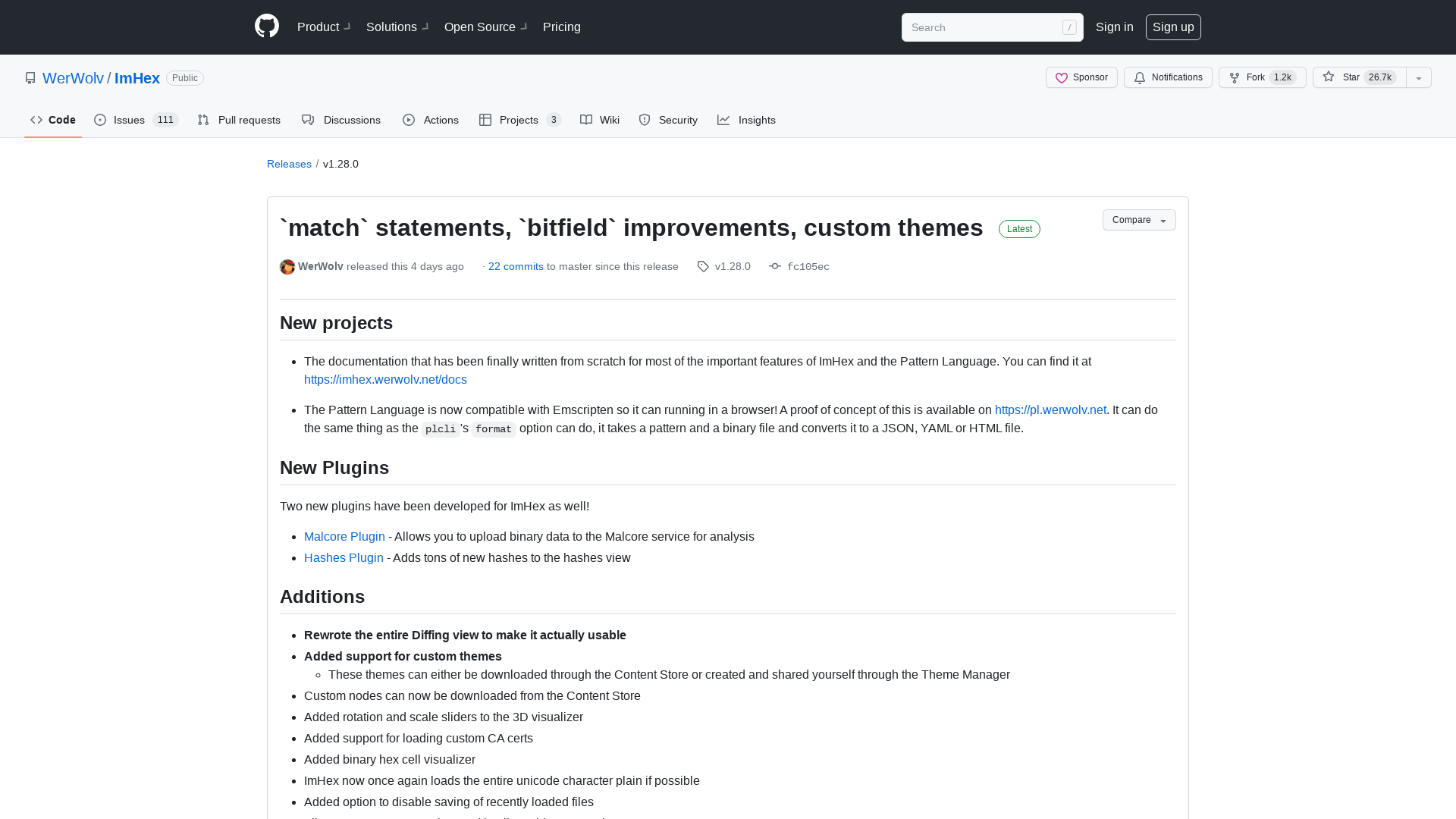Image resolution: width=1456 pixels, height=819 pixels.
Task: Expand the Compare dropdown
Action: tap(1139, 220)
